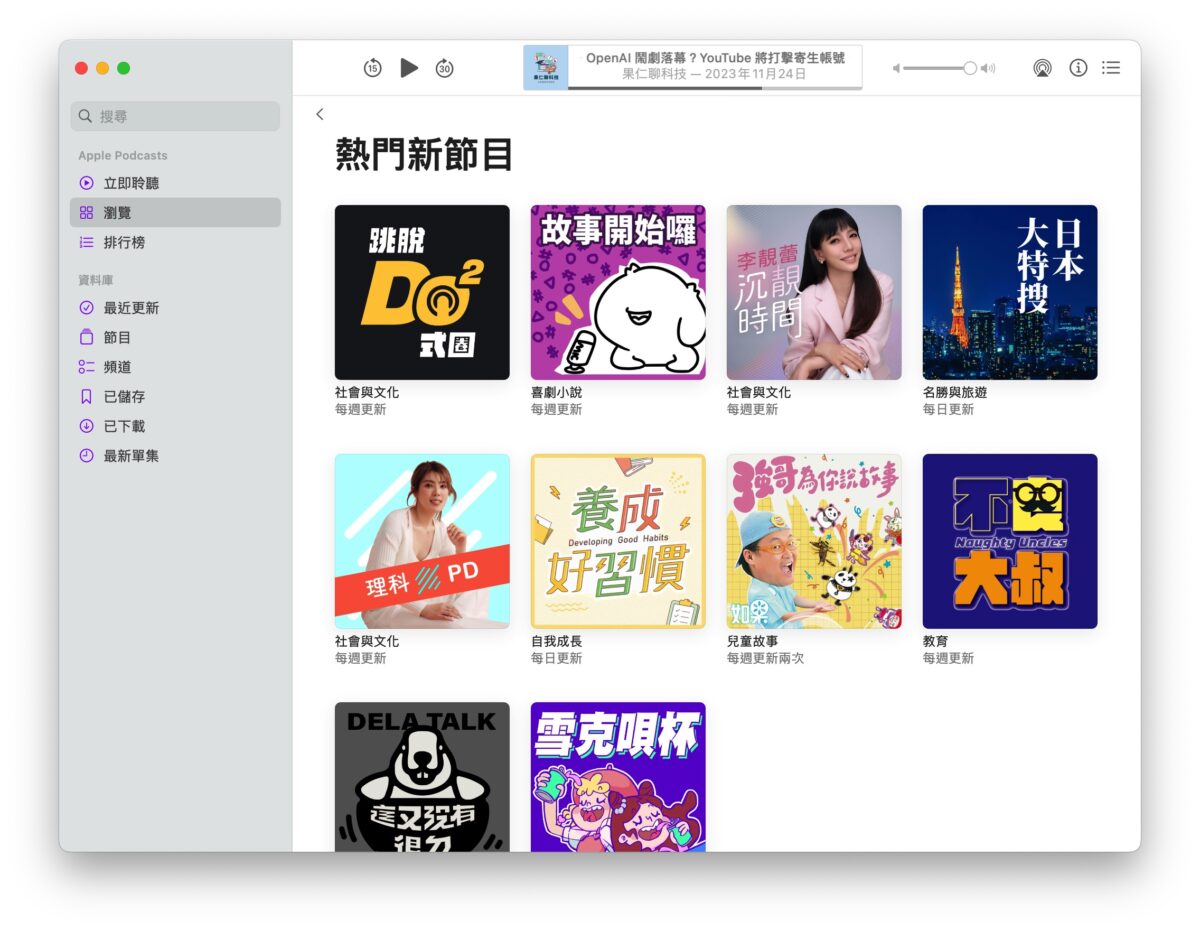The width and height of the screenshot is (1200, 930).
Task: Click the 搜尋 search field
Action: point(175,116)
